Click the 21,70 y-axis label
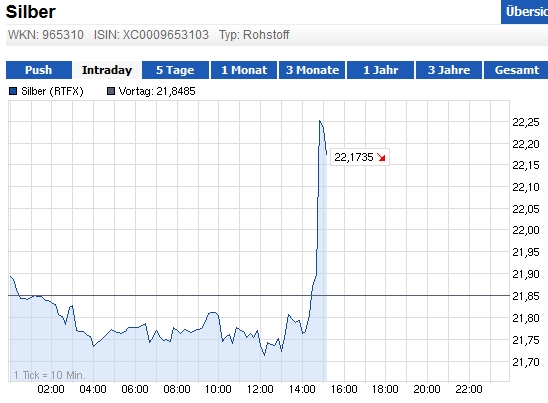 tap(526, 362)
